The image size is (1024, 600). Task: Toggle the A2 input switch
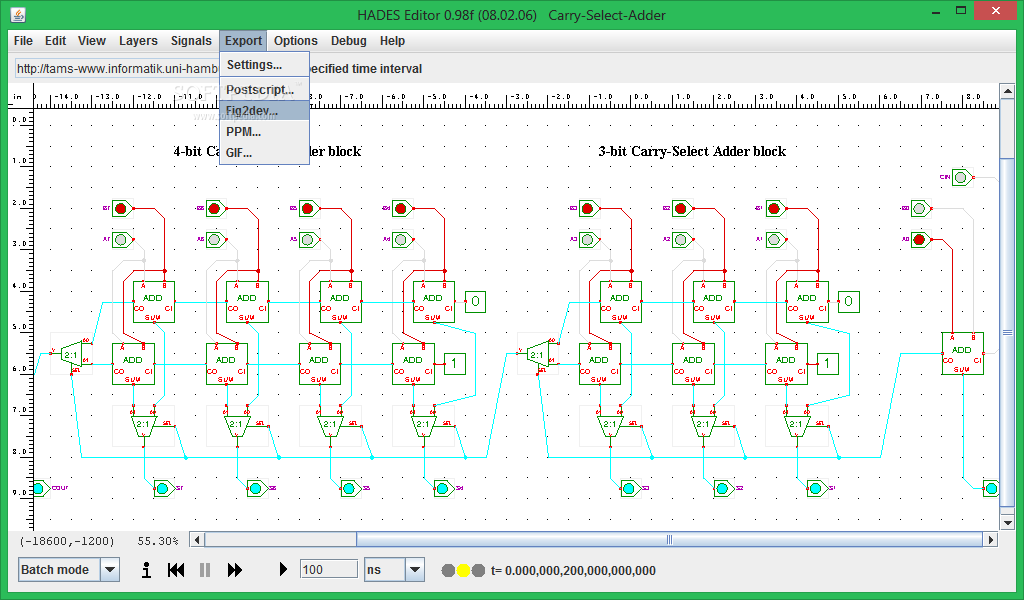click(x=682, y=240)
